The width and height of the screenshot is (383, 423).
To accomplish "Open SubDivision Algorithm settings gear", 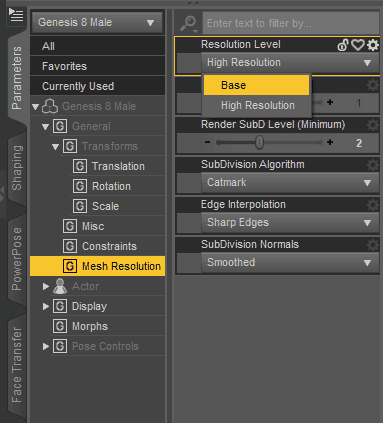I will pos(373,165).
